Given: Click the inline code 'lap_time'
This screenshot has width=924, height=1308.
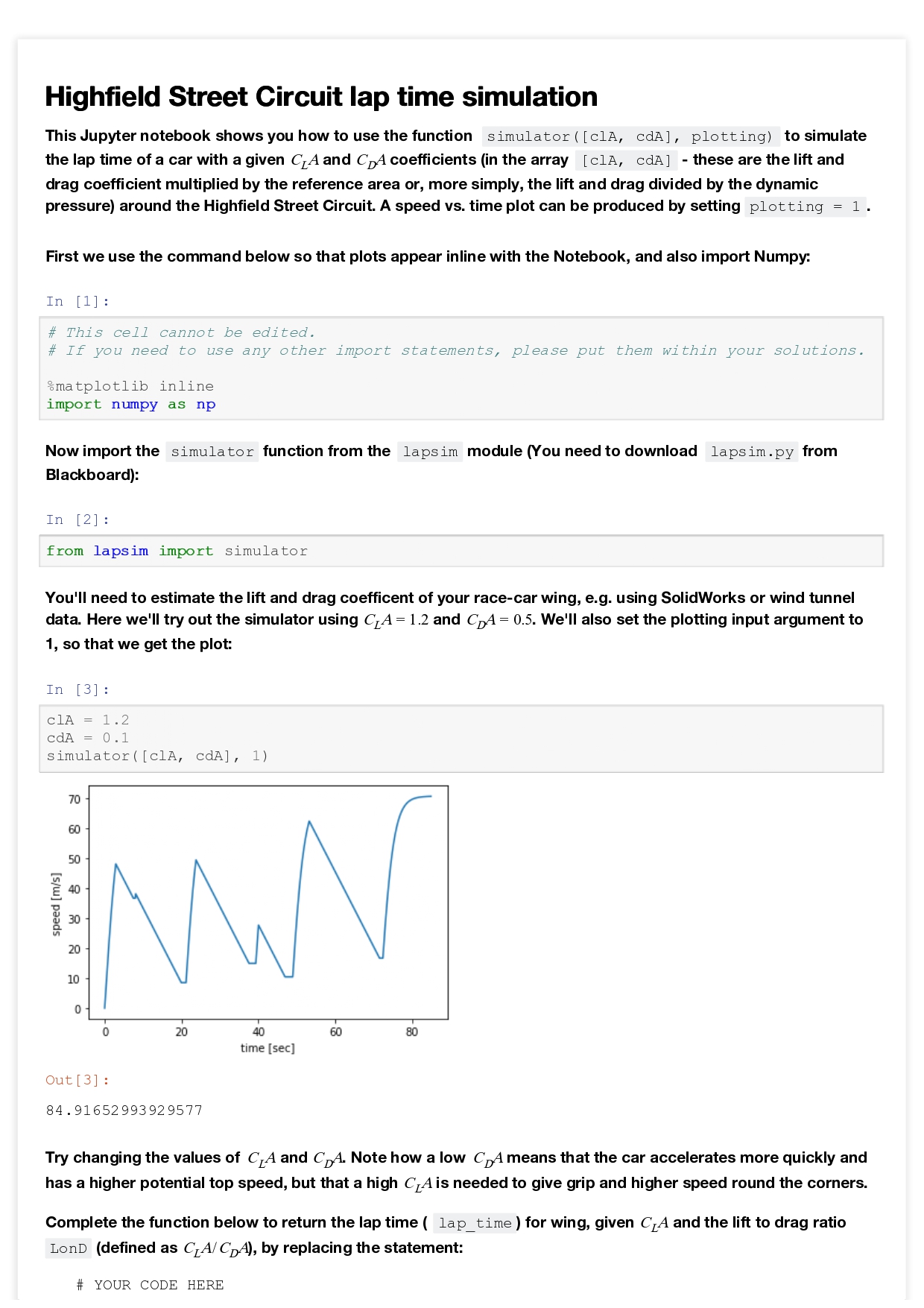Looking at the screenshot, I should pos(475,1223).
